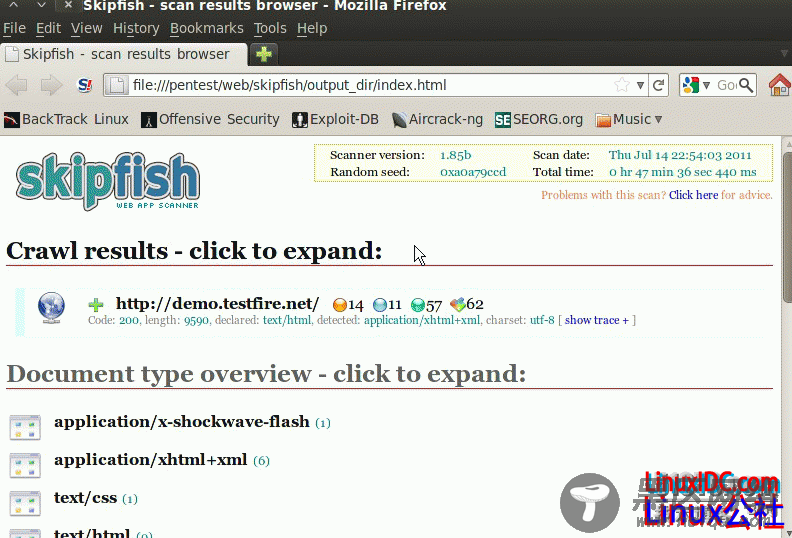The height and width of the screenshot is (538, 792).
Task: Click the scrollbar down arrow
Action: tap(787, 532)
